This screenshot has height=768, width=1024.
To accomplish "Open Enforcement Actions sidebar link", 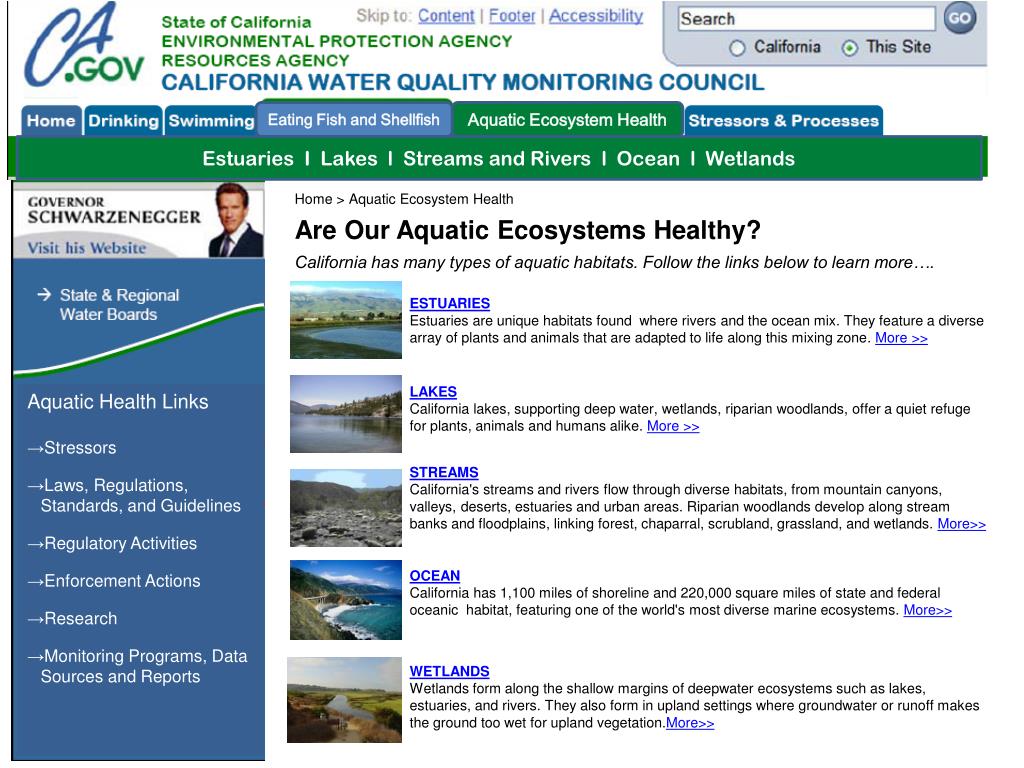I will click(x=114, y=581).
